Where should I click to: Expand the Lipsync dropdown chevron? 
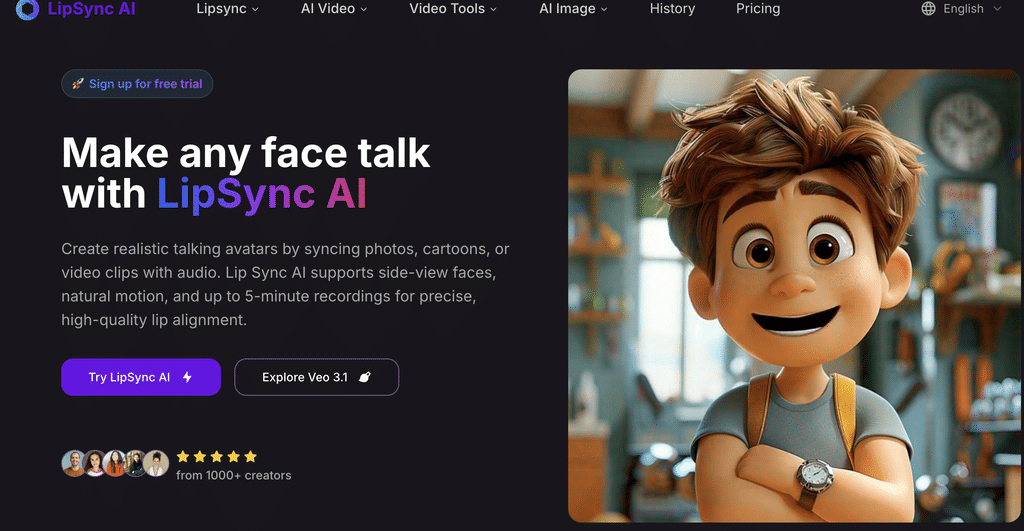[255, 9]
